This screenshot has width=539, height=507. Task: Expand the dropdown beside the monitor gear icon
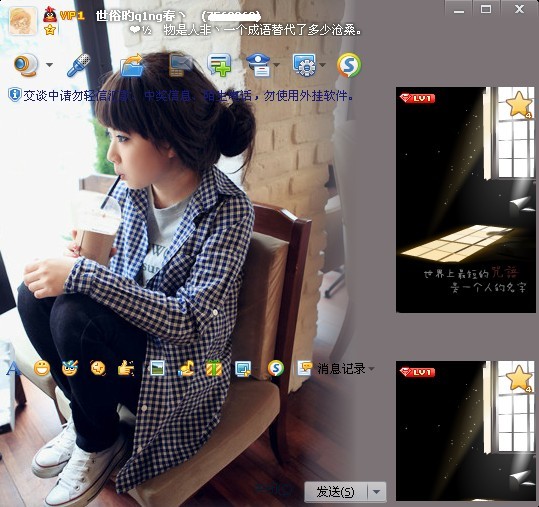point(322,65)
